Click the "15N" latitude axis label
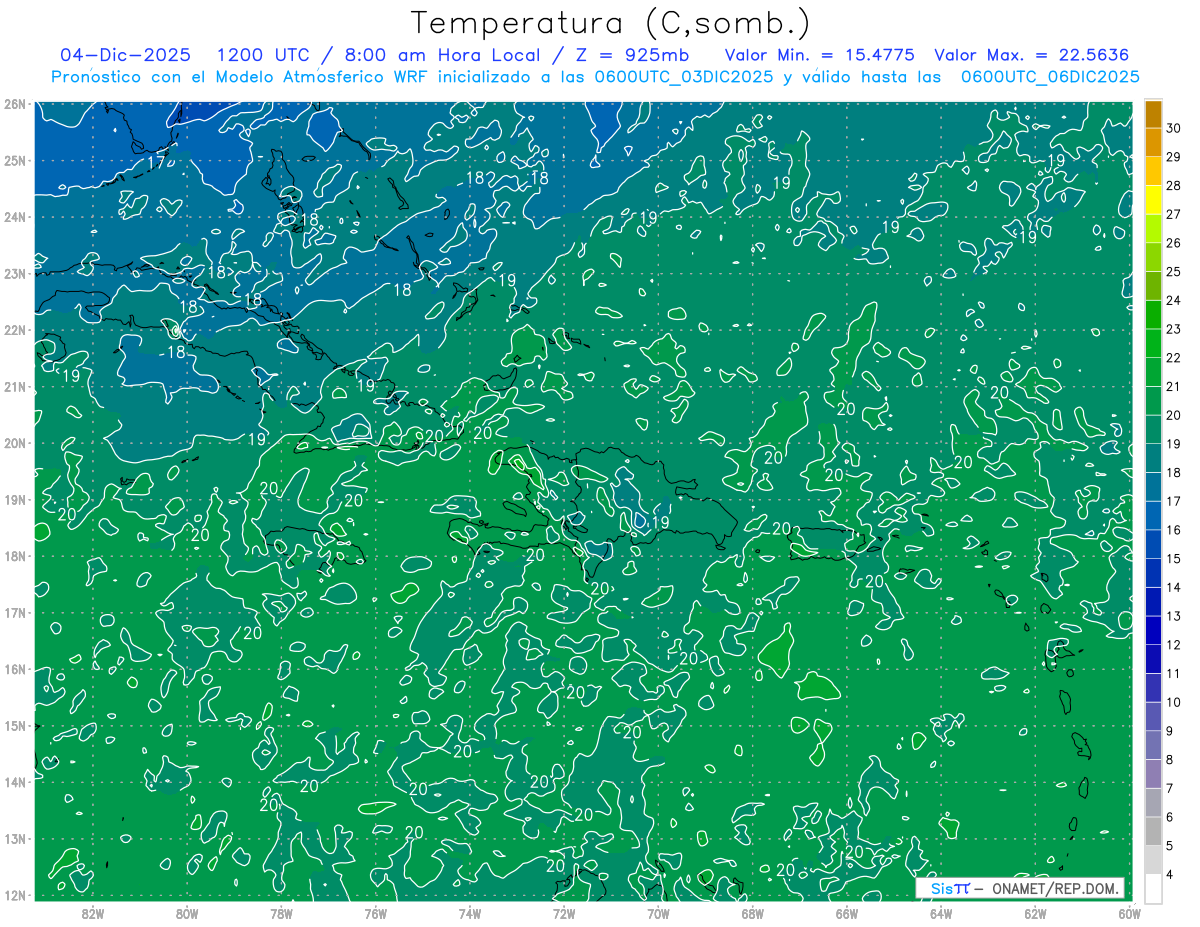Viewport: 1200px width, 927px height. 15,726
